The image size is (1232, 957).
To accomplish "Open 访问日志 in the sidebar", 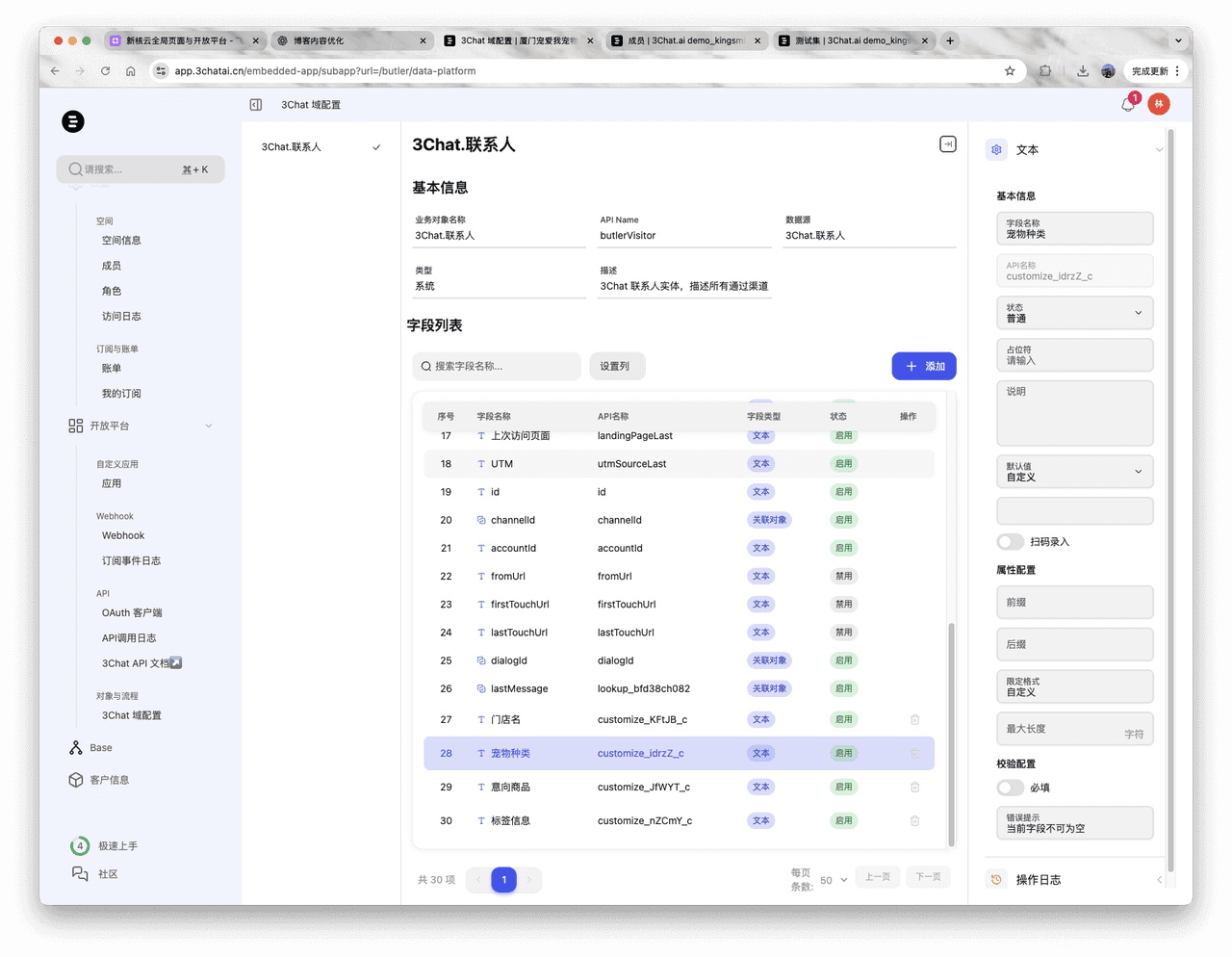I will coord(121,316).
